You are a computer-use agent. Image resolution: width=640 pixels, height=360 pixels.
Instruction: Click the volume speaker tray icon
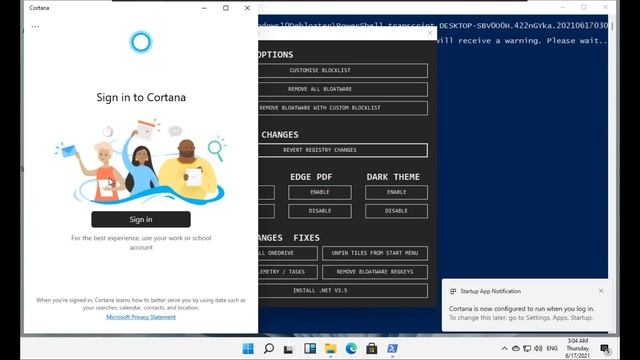tap(538, 349)
